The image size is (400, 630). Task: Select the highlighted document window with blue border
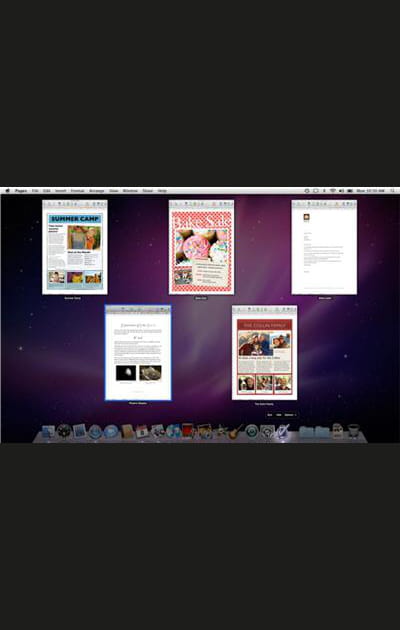click(x=138, y=353)
